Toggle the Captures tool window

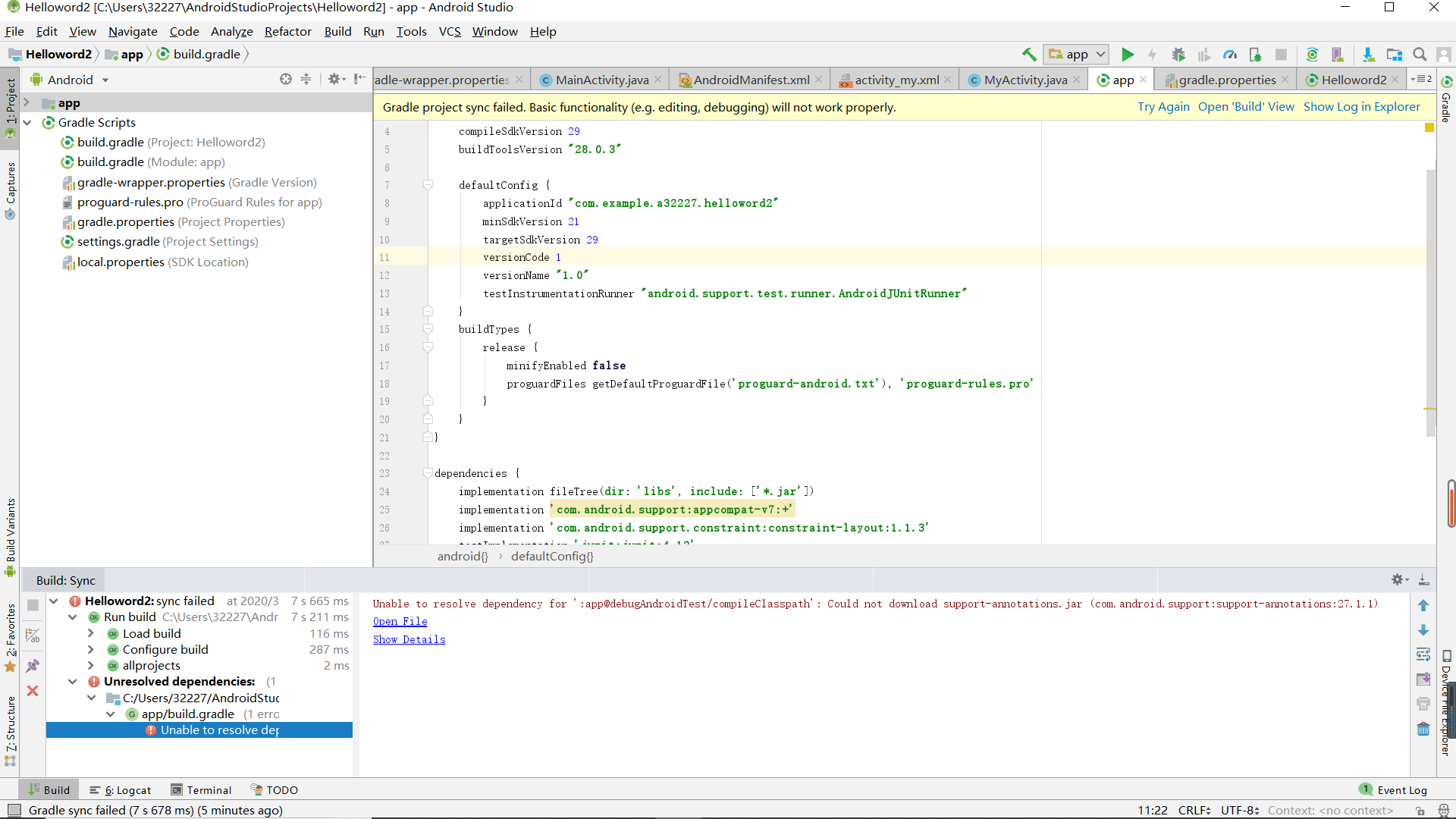[10, 190]
